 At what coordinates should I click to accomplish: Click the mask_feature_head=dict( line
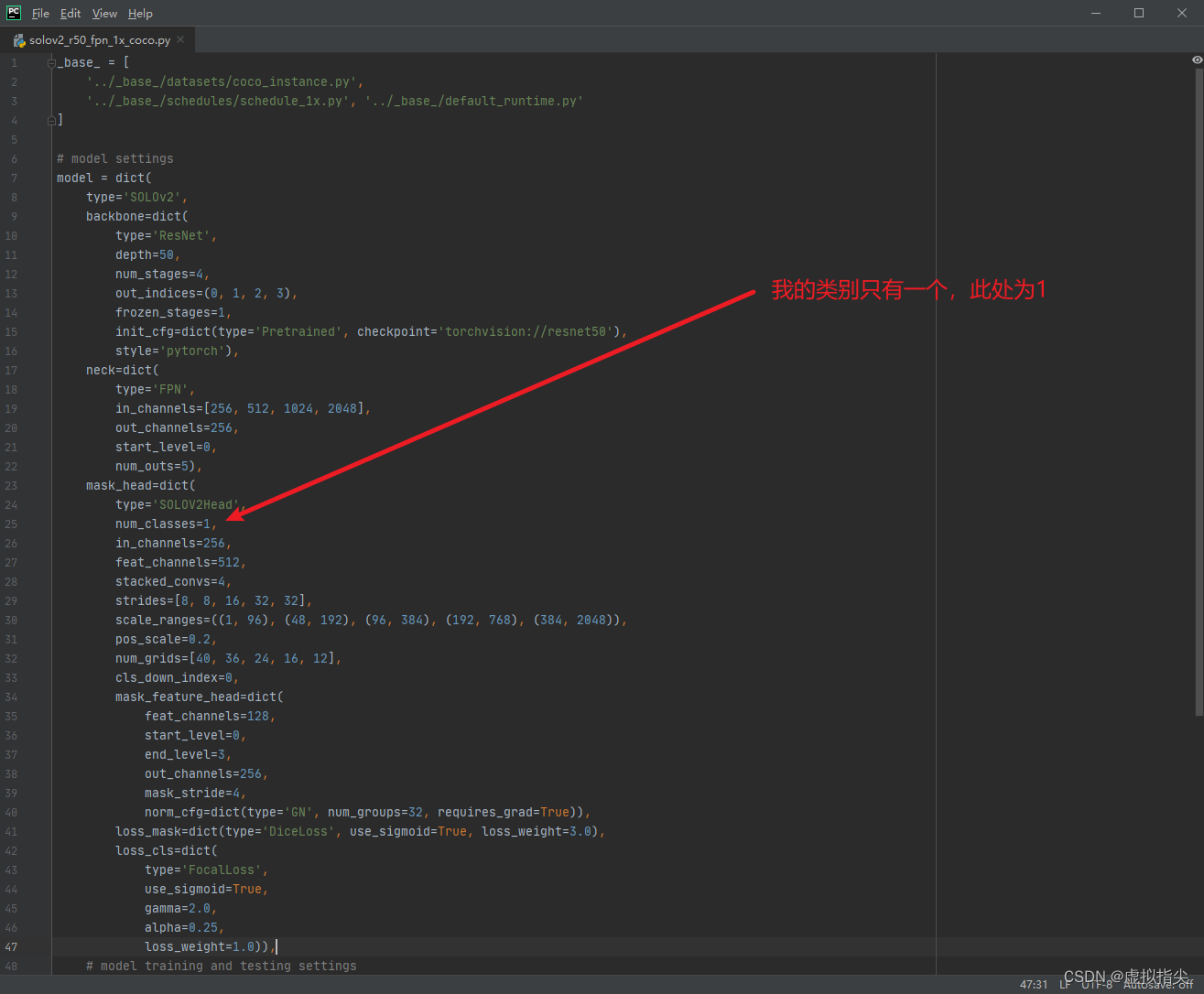tap(200, 697)
